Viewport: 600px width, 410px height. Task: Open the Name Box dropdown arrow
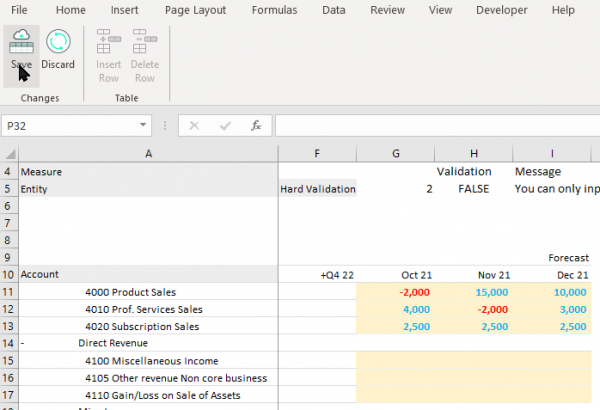point(143,126)
